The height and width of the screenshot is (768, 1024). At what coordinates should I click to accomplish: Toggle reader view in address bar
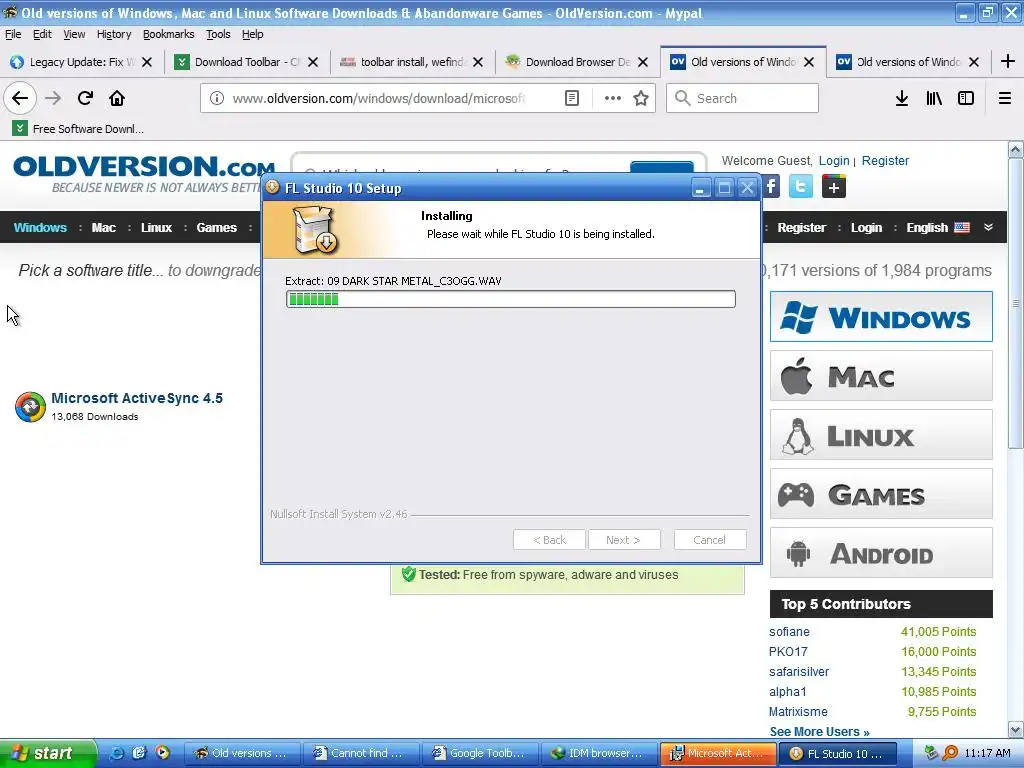(571, 98)
